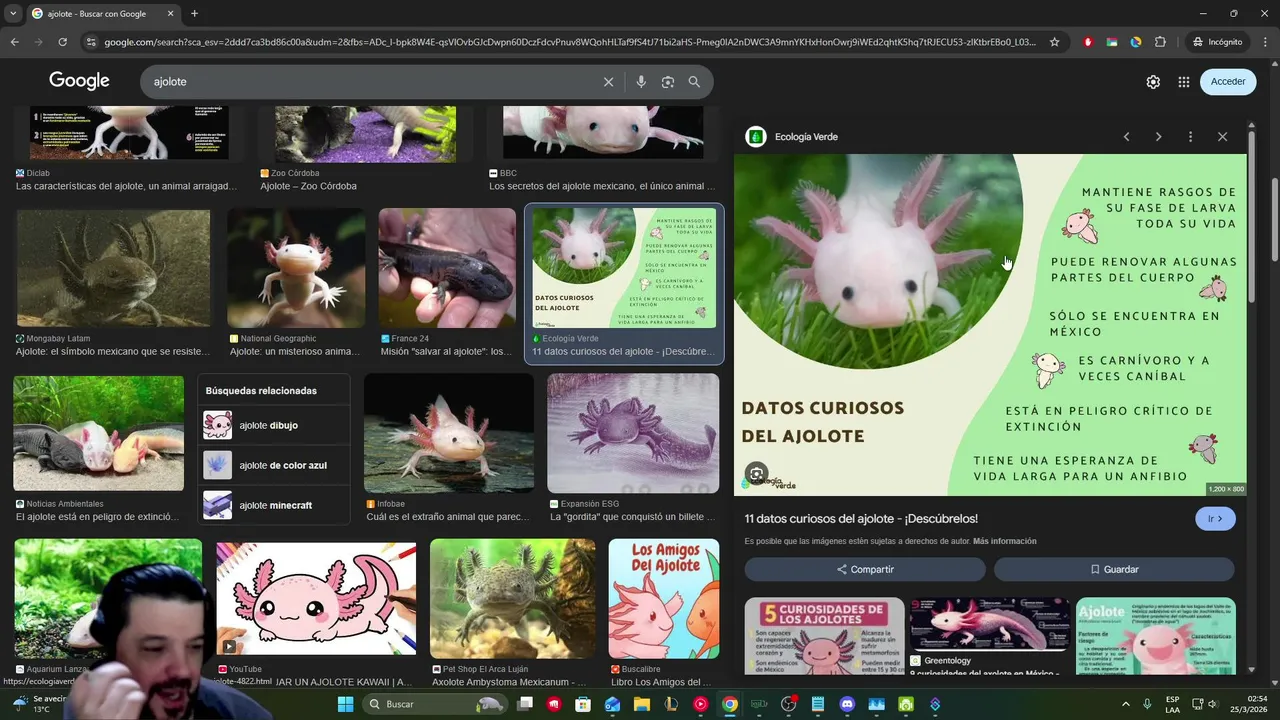Search inside image with Lens overlay icon

click(x=757, y=473)
